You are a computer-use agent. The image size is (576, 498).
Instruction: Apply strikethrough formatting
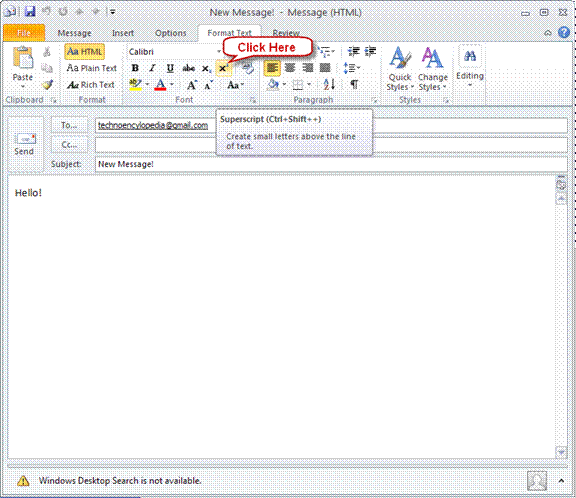click(188, 68)
